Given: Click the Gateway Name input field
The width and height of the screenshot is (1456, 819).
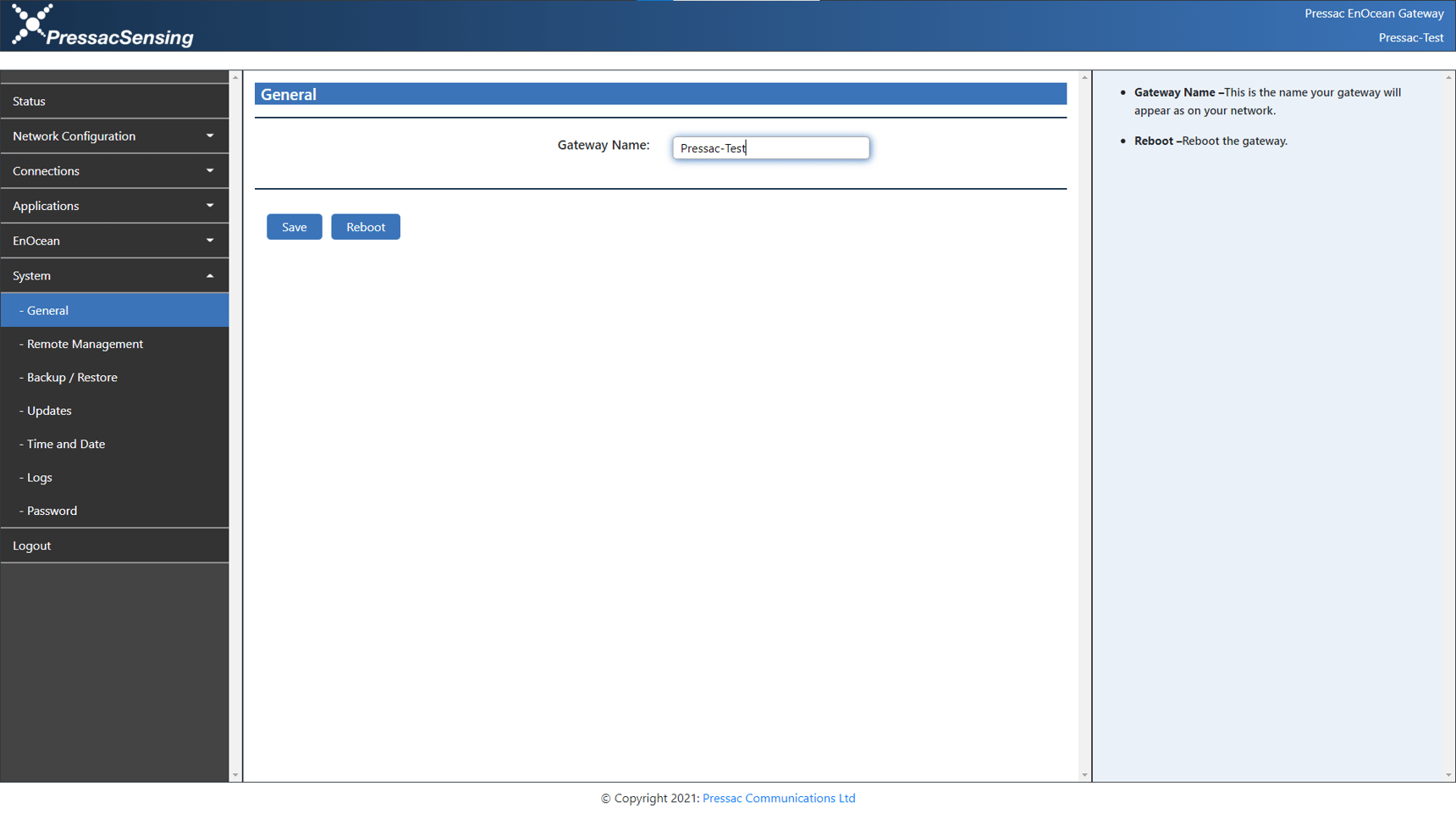Looking at the screenshot, I should pos(770,148).
